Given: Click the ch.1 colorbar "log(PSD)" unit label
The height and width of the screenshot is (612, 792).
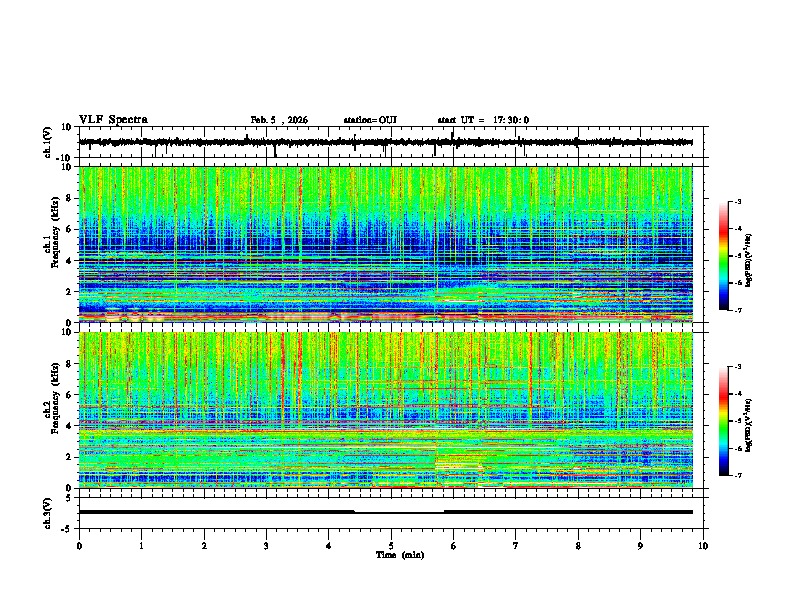Looking at the screenshot, I should [749, 261].
